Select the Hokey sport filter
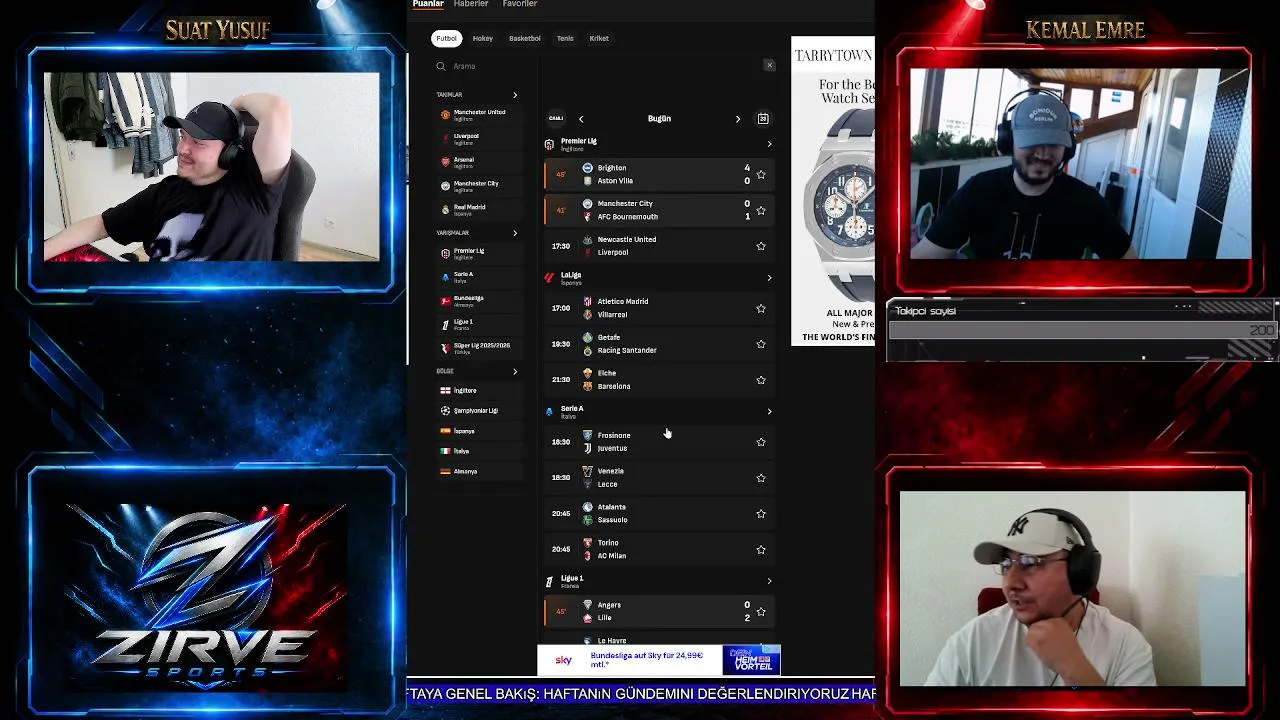 pos(483,39)
